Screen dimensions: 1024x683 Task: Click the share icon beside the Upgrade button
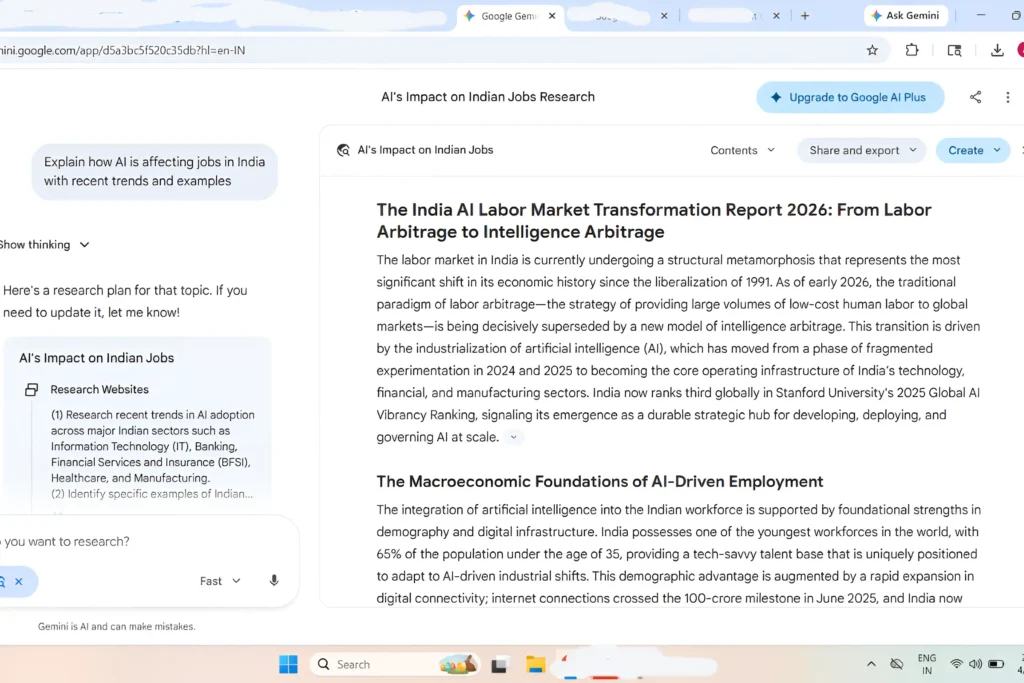975,97
